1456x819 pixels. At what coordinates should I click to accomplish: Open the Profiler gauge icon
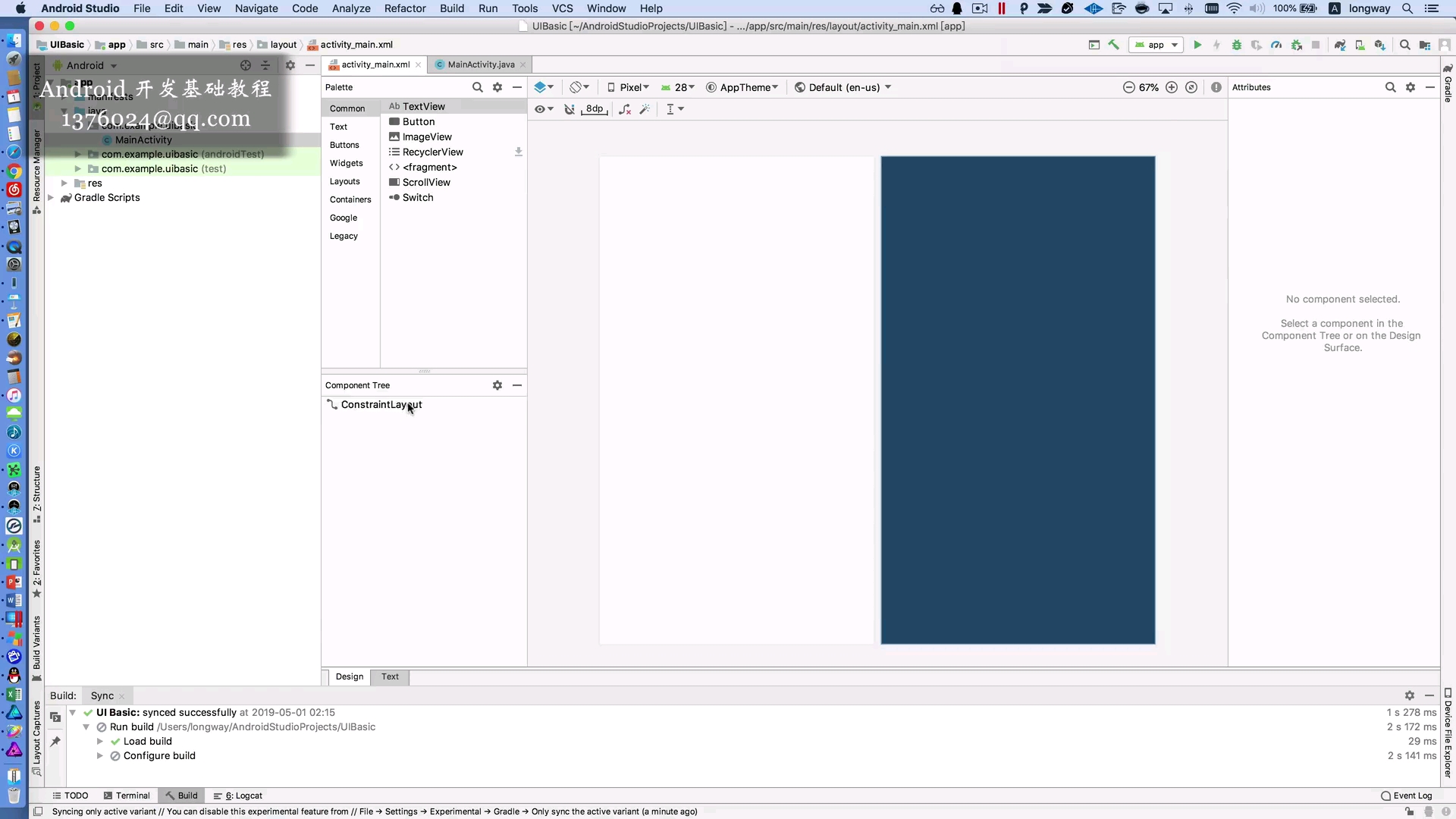[x=1276, y=45]
